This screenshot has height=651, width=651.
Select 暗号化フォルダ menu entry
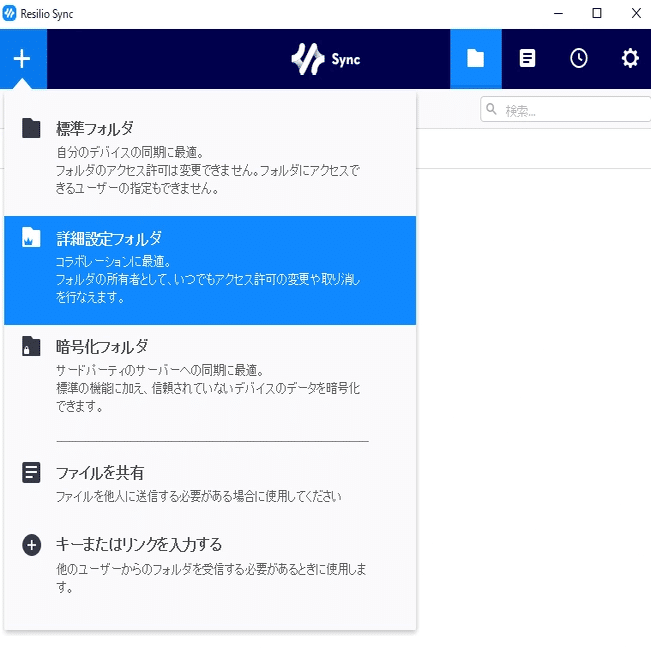[210, 376]
